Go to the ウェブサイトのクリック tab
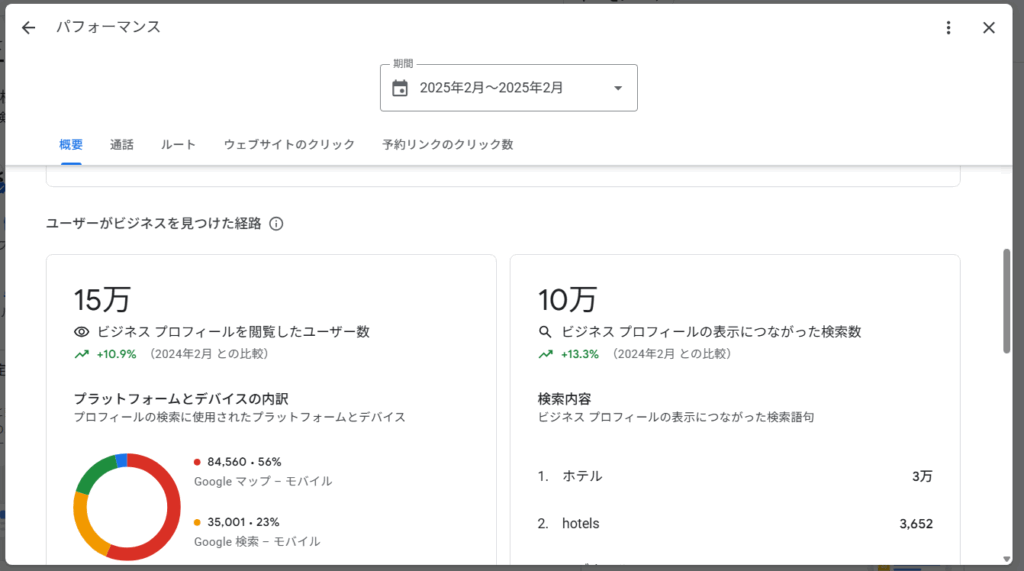The width and height of the screenshot is (1024, 571). tap(289, 145)
